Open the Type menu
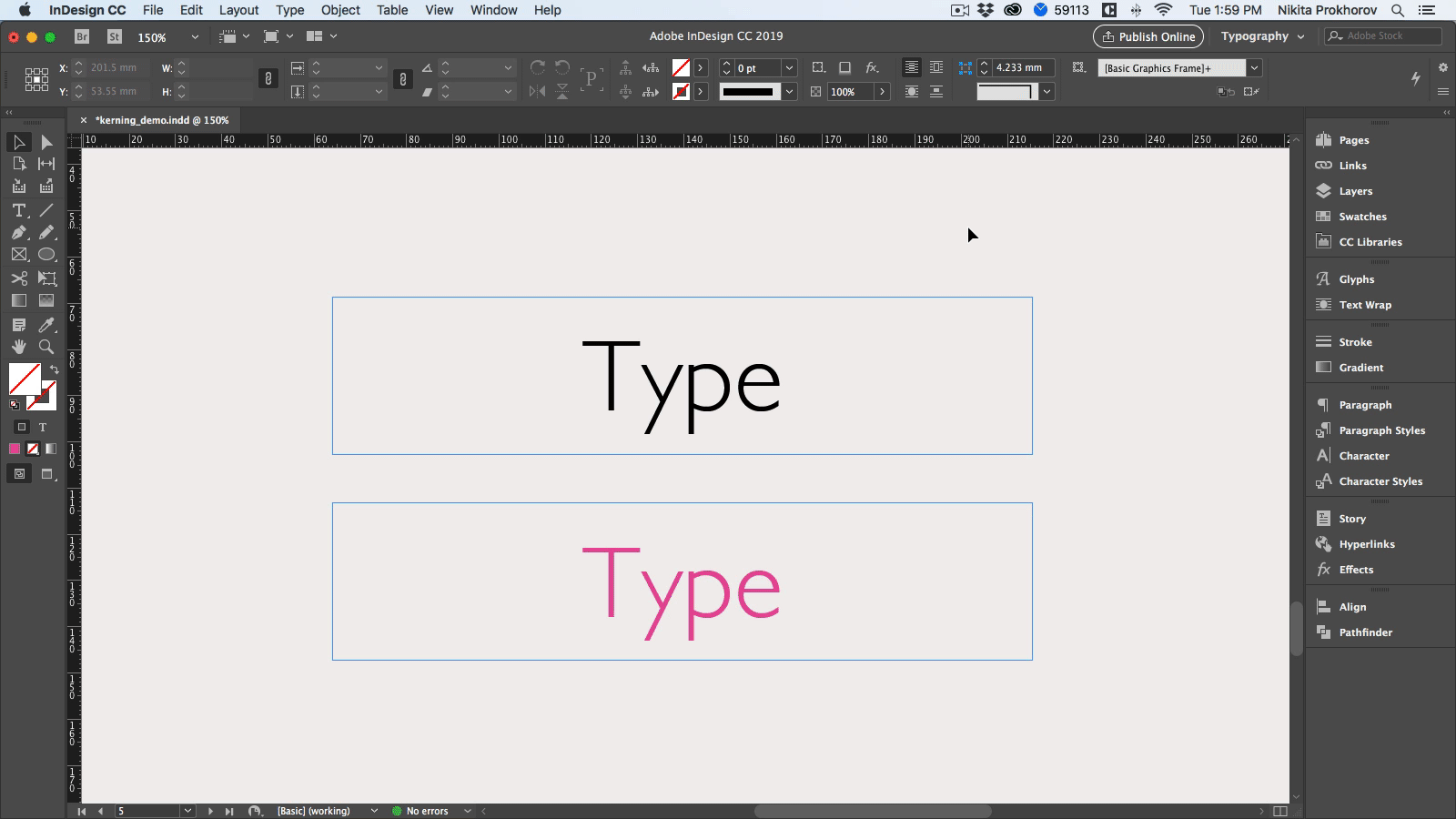This screenshot has height=819, width=1456. 289,10
